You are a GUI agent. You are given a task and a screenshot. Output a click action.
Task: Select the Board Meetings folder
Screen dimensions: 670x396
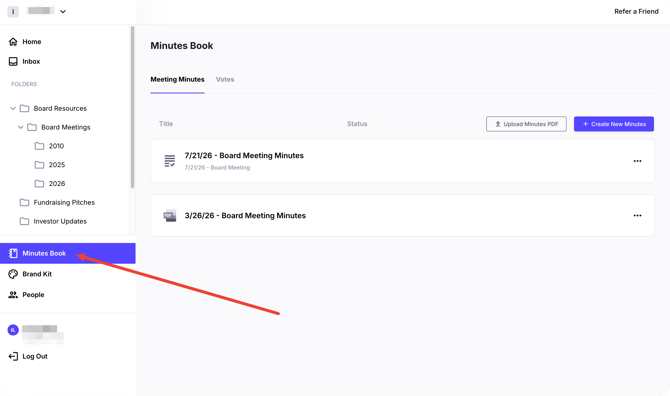click(x=66, y=127)
